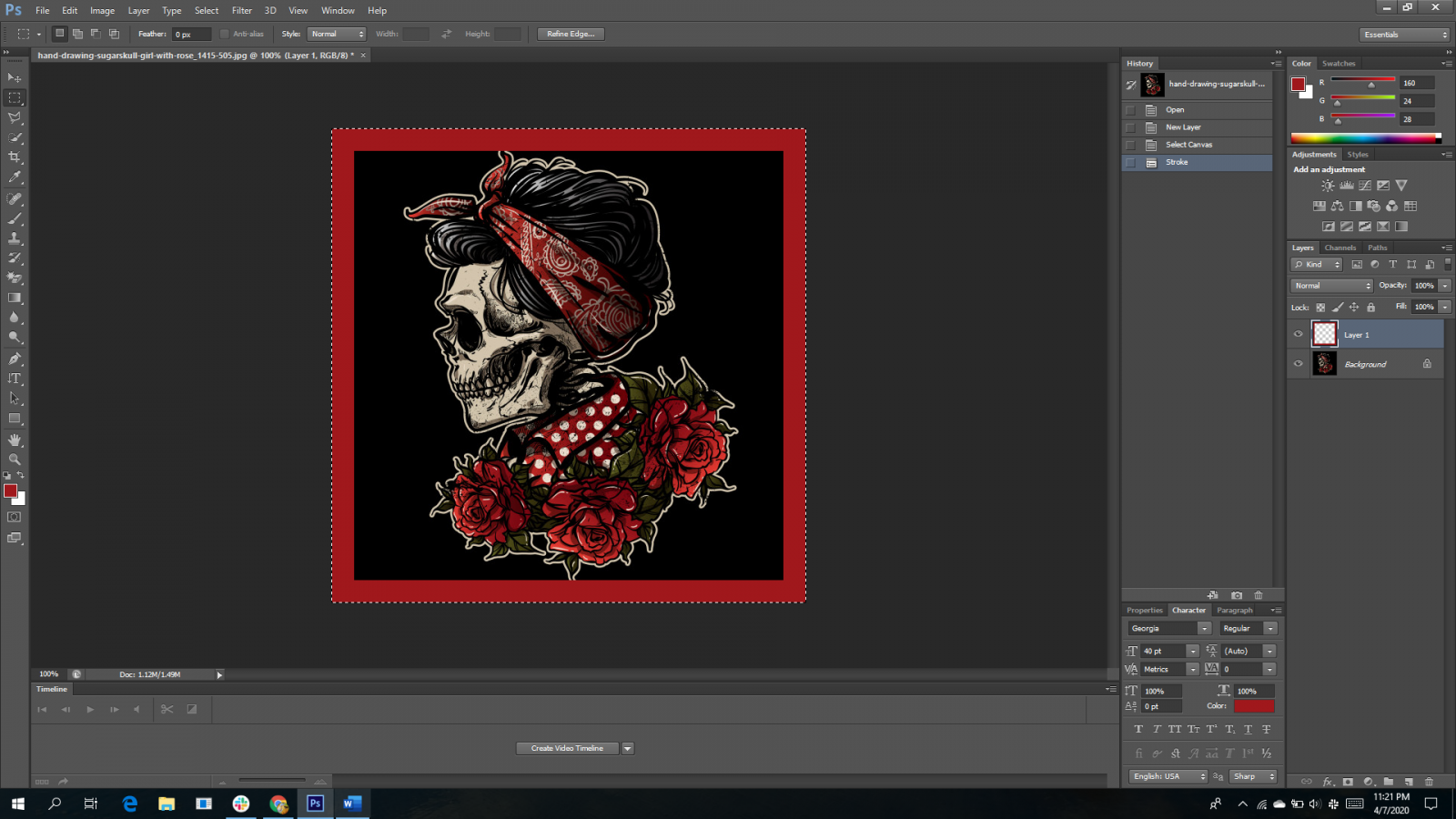The image size is (1456, 819).
Task: Open the Style dropdown set to Normal
Action: (x=337, y=34)
